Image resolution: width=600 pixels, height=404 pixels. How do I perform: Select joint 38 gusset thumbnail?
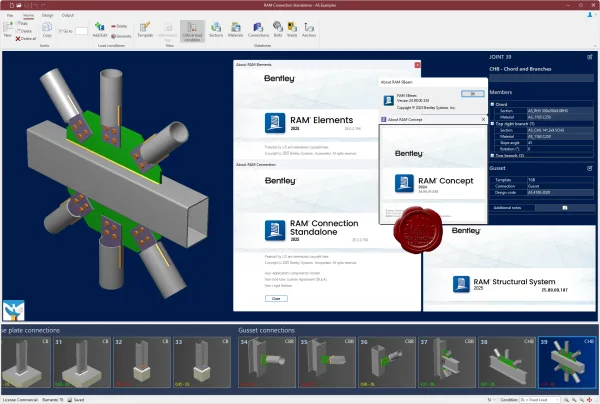507,362
